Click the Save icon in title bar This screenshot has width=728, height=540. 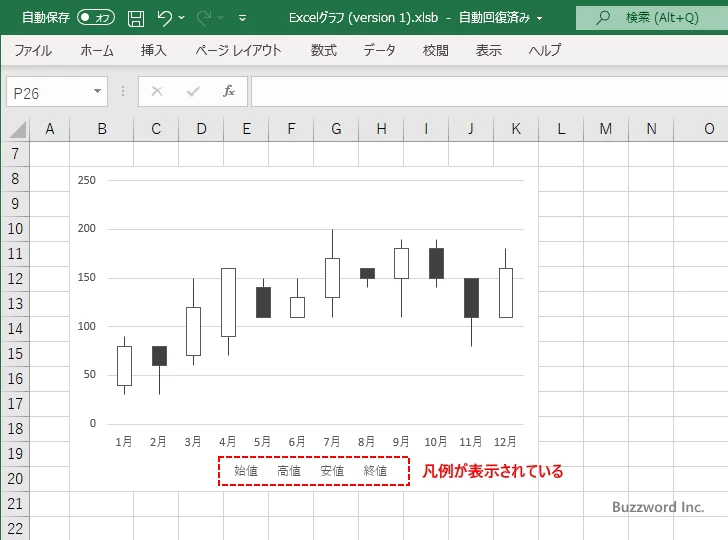(136, 18)
